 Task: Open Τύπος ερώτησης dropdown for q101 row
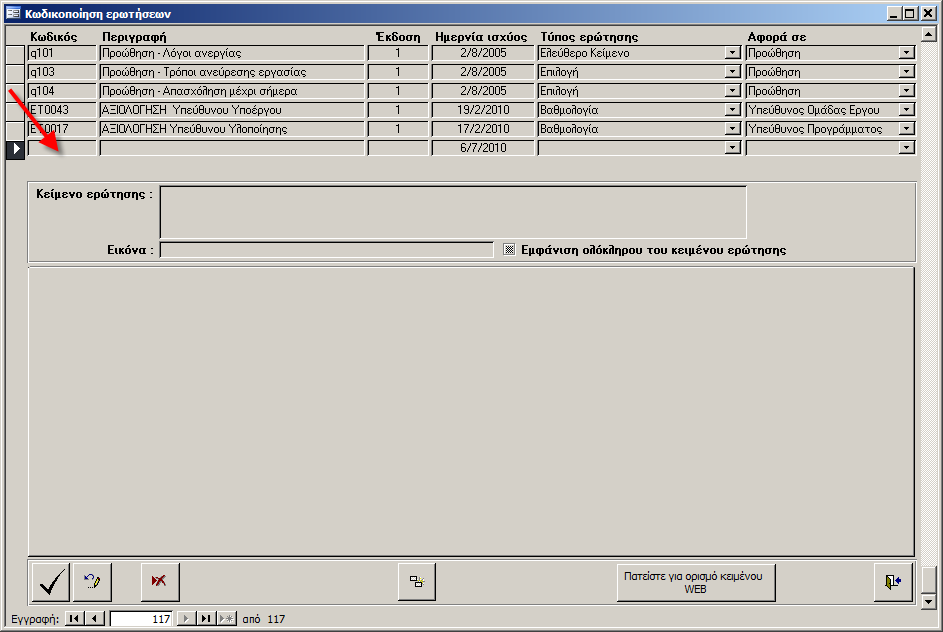click(733, 53)
